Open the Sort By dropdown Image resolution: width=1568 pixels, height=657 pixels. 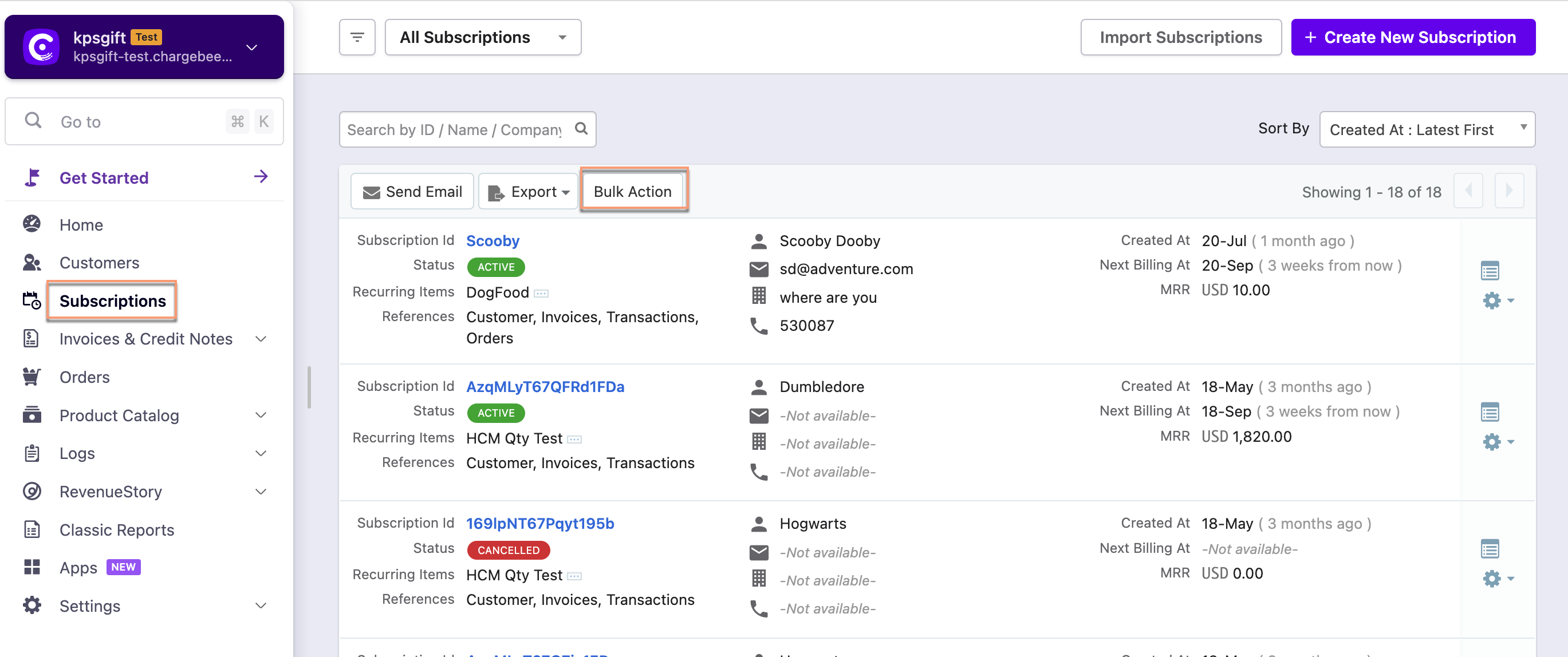click(1426, 129)
